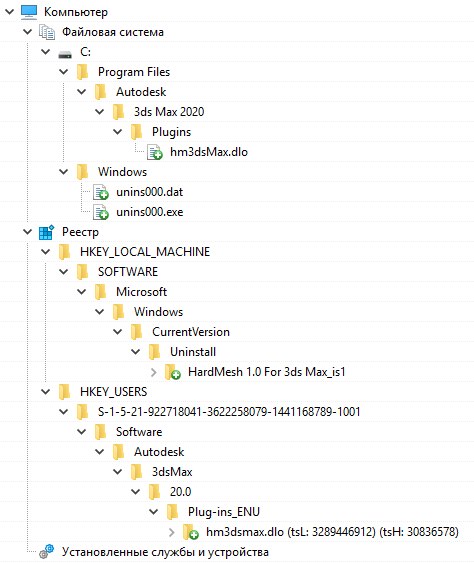Select the Файловая система label
The image size is (474, 563).
(x=113, y=32)
